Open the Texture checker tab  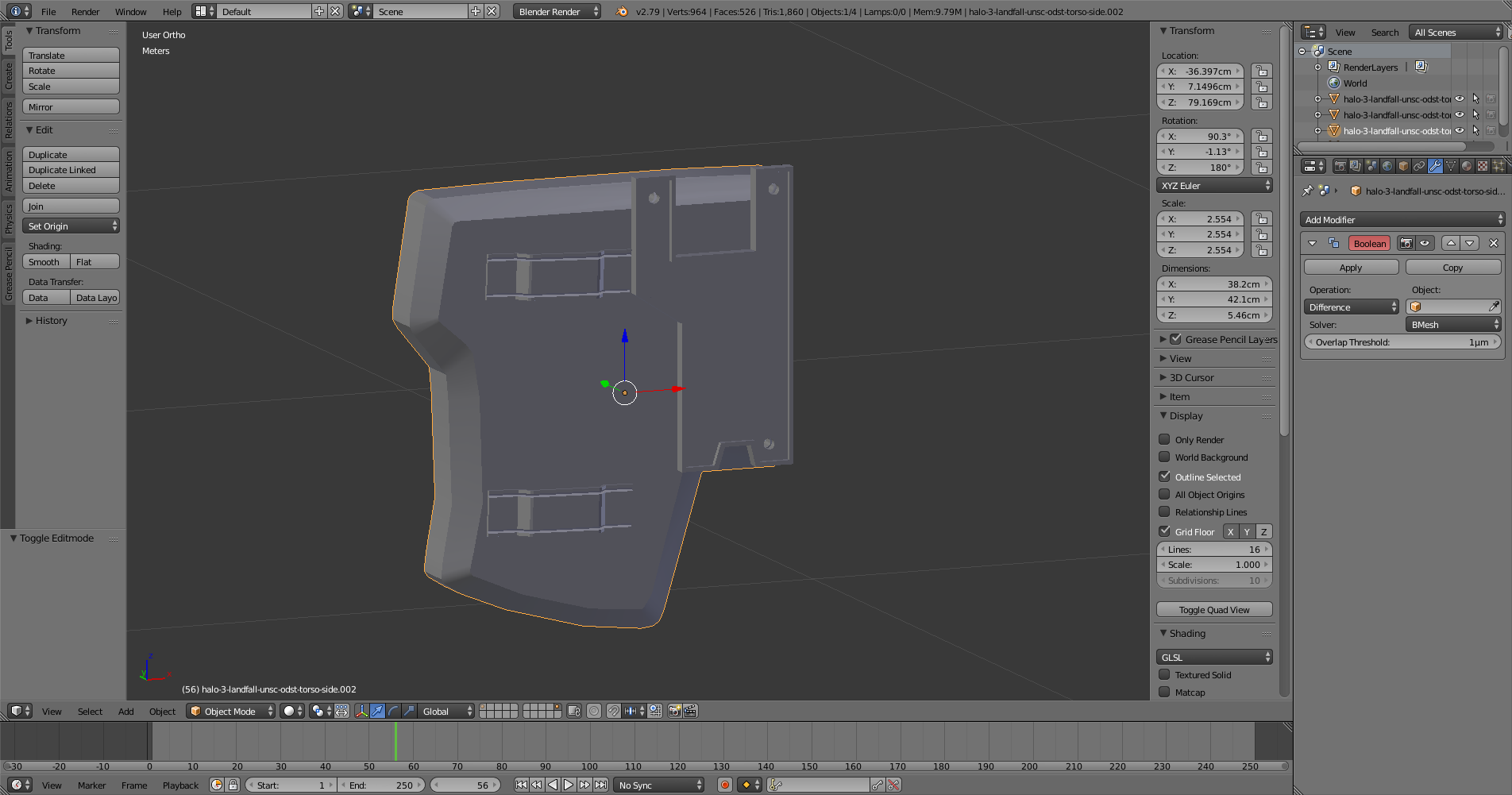coord(1483,166)
